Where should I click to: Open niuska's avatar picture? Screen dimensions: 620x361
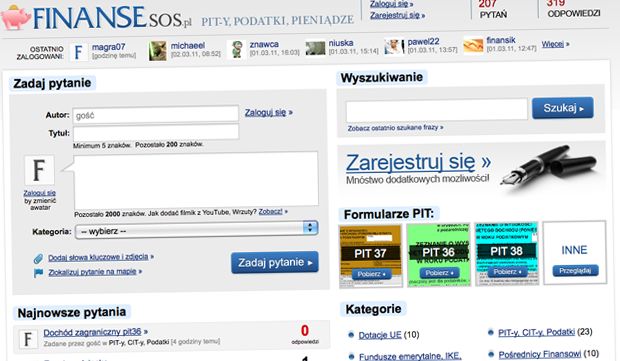[315, 48]
